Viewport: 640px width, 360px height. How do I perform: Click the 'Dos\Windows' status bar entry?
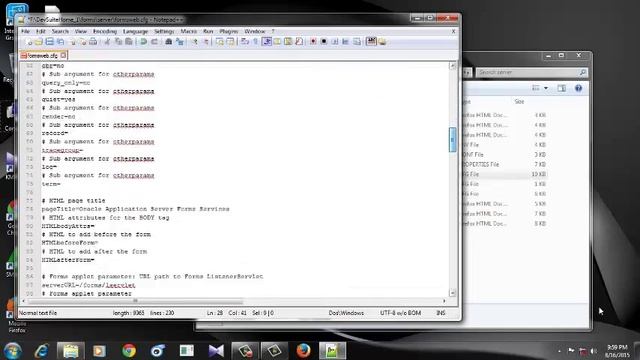pyautogui.click(x=346, y=313)
